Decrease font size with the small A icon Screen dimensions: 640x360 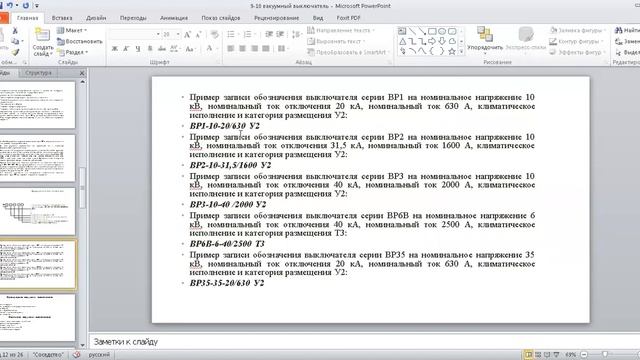point(198,35)
